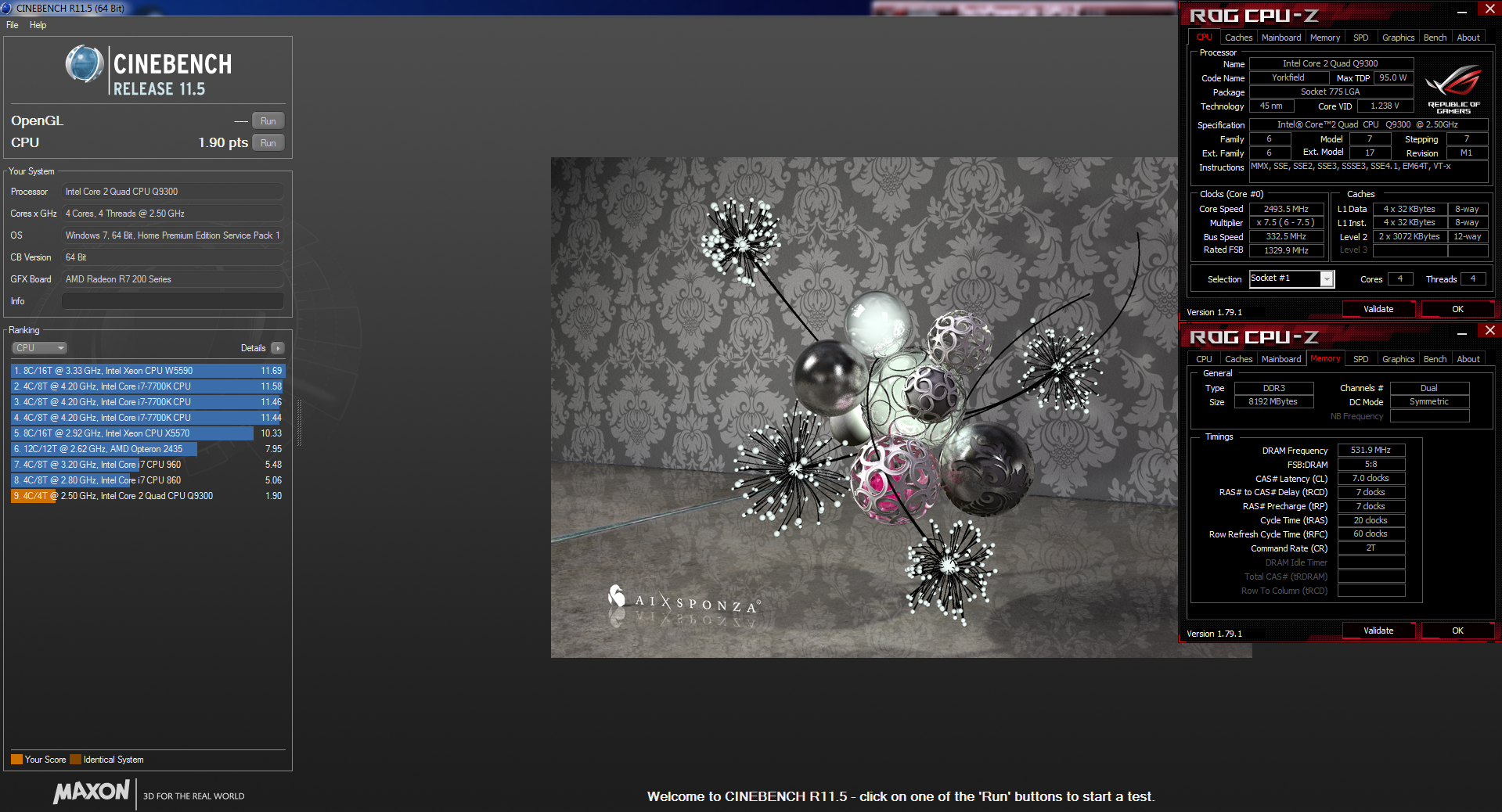The height and width of the screenshot is (812, 1502).
Task: Click the Cinebench title bar app icon
Action: click(x=7, y=8)
